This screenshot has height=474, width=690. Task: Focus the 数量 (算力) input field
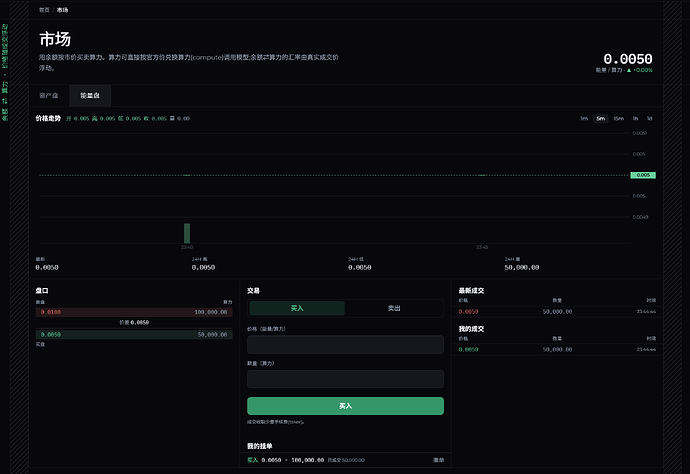tap(345, 379)
